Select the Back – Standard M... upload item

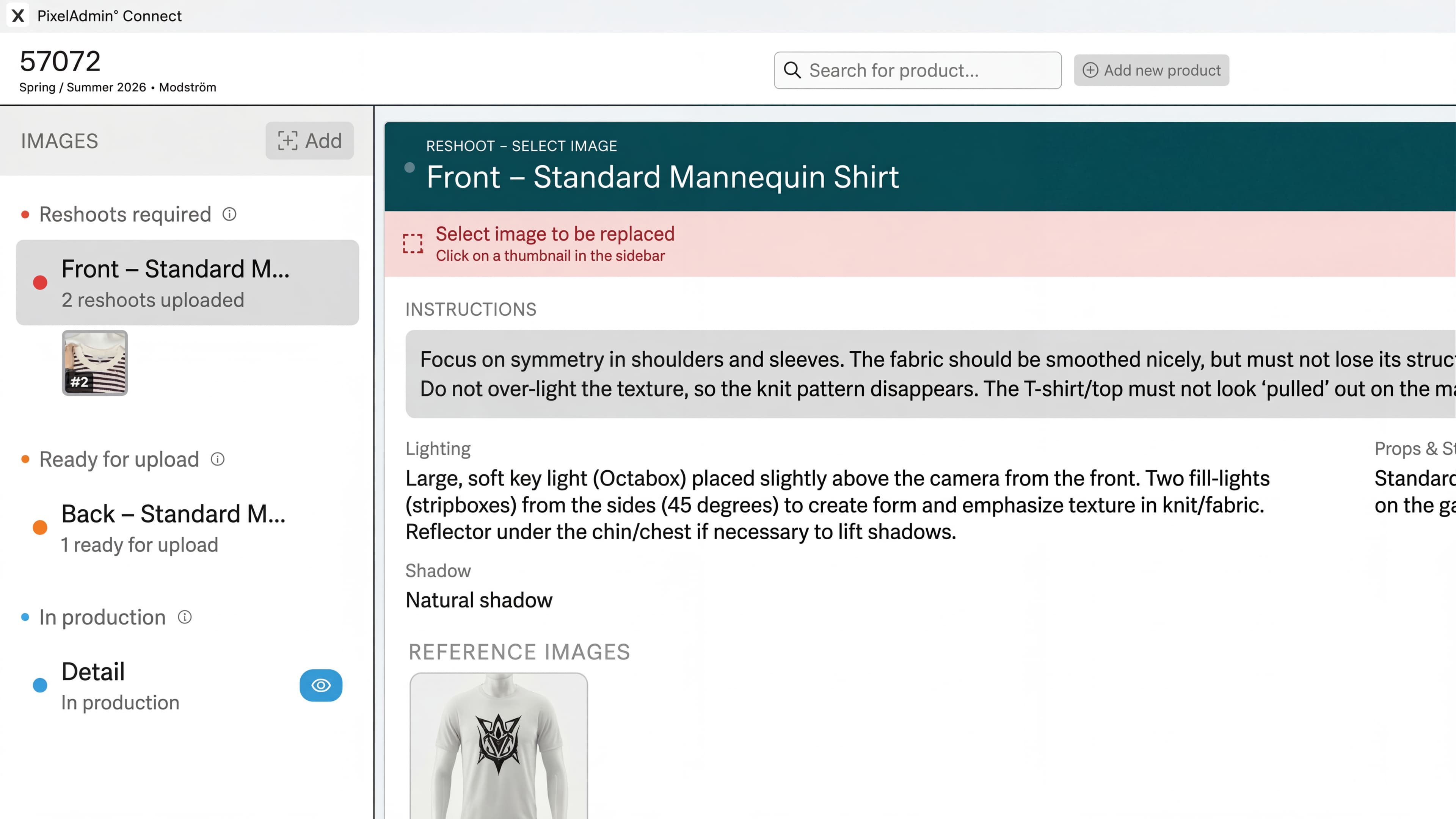173,528
